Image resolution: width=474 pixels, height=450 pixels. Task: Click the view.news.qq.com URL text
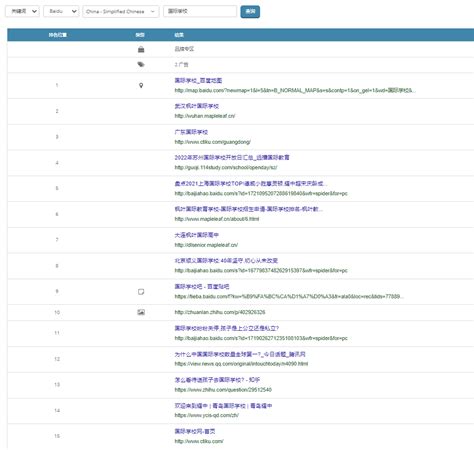pyautogui.click(x=241, y=364)
